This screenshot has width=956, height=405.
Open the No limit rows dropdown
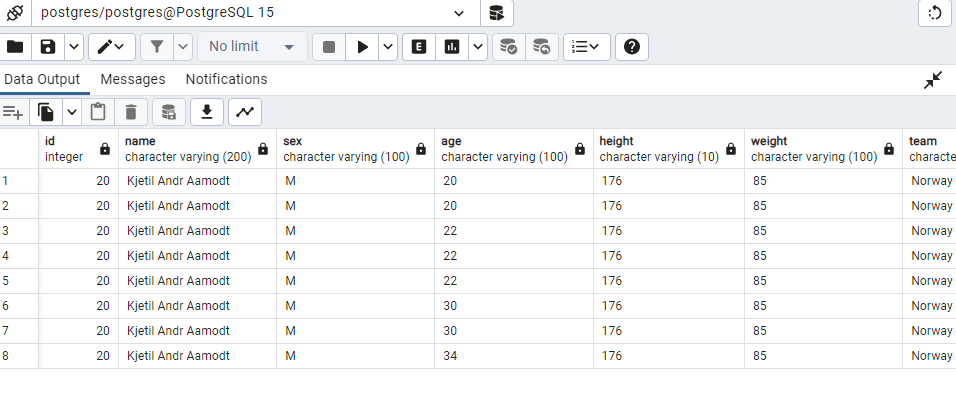pos(251,47)
